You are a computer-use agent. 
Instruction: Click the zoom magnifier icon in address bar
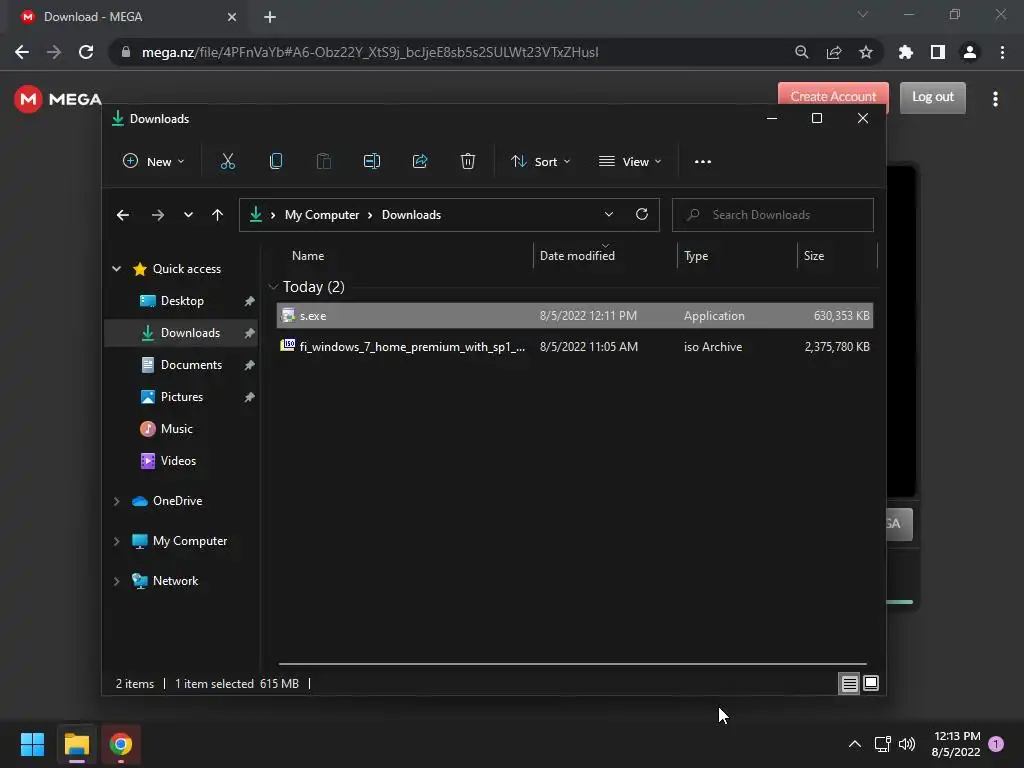click(802, 52)
